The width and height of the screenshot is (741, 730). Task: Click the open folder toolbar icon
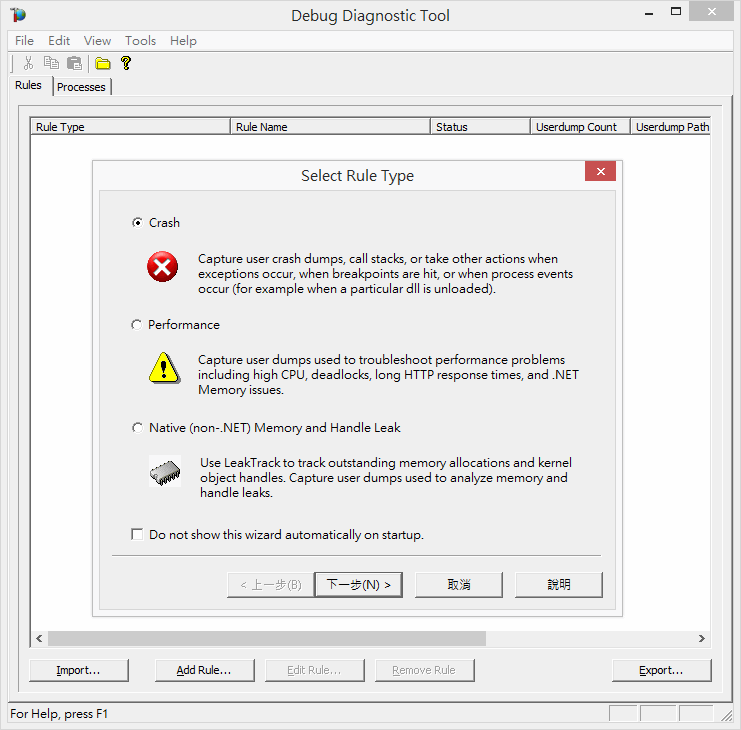[102, 63]
